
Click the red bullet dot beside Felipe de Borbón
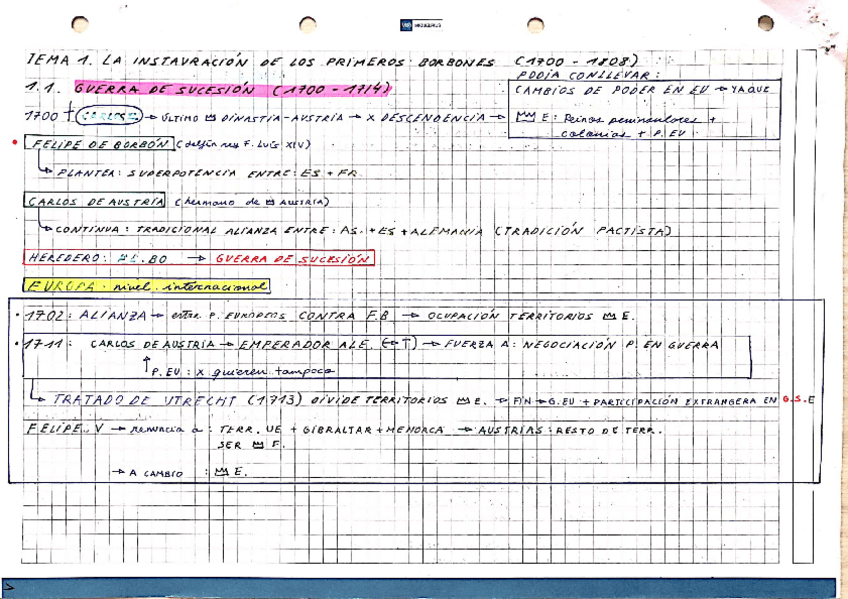click(12, 143)
